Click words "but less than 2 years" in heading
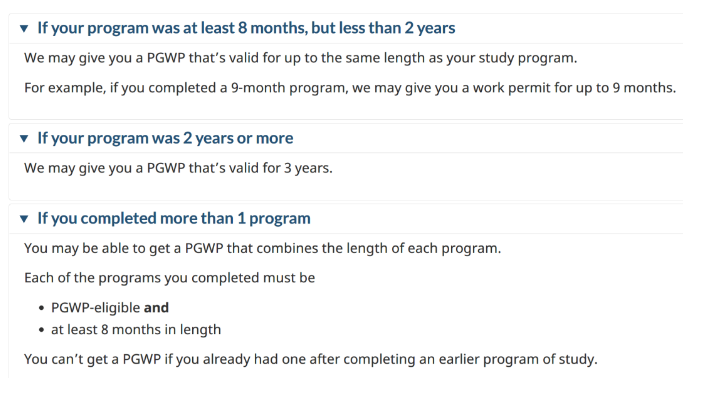Viewport: 721px width, 414px height. [x=383, y=28]
